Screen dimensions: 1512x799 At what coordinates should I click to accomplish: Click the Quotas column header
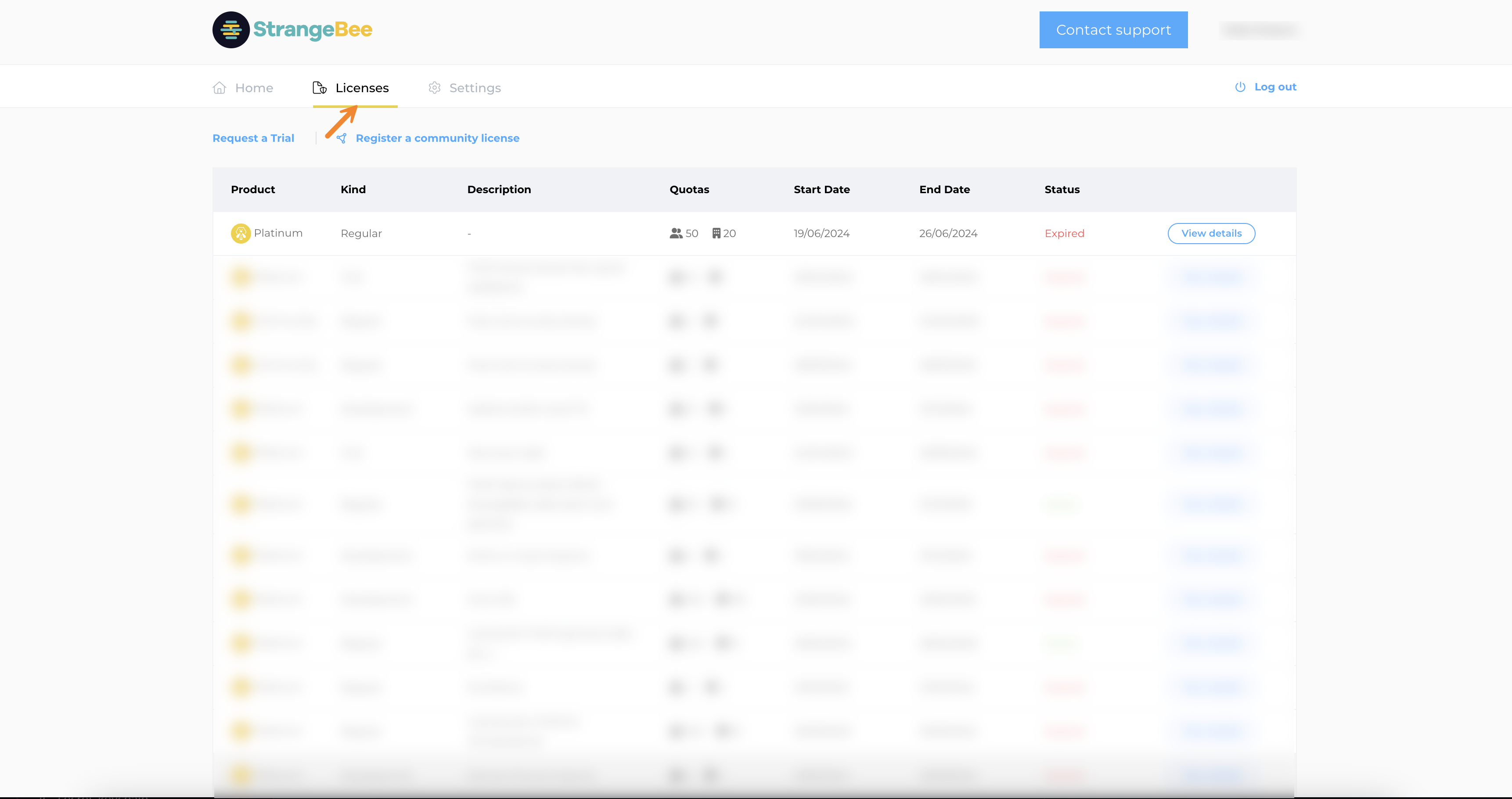coord(690,190)
